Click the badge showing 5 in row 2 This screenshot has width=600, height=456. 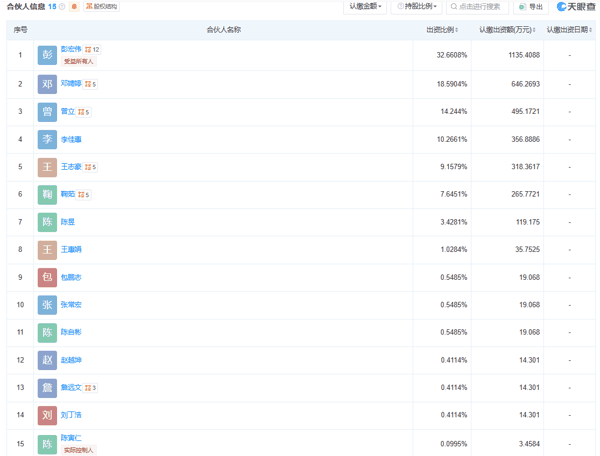tap(90, 84)
